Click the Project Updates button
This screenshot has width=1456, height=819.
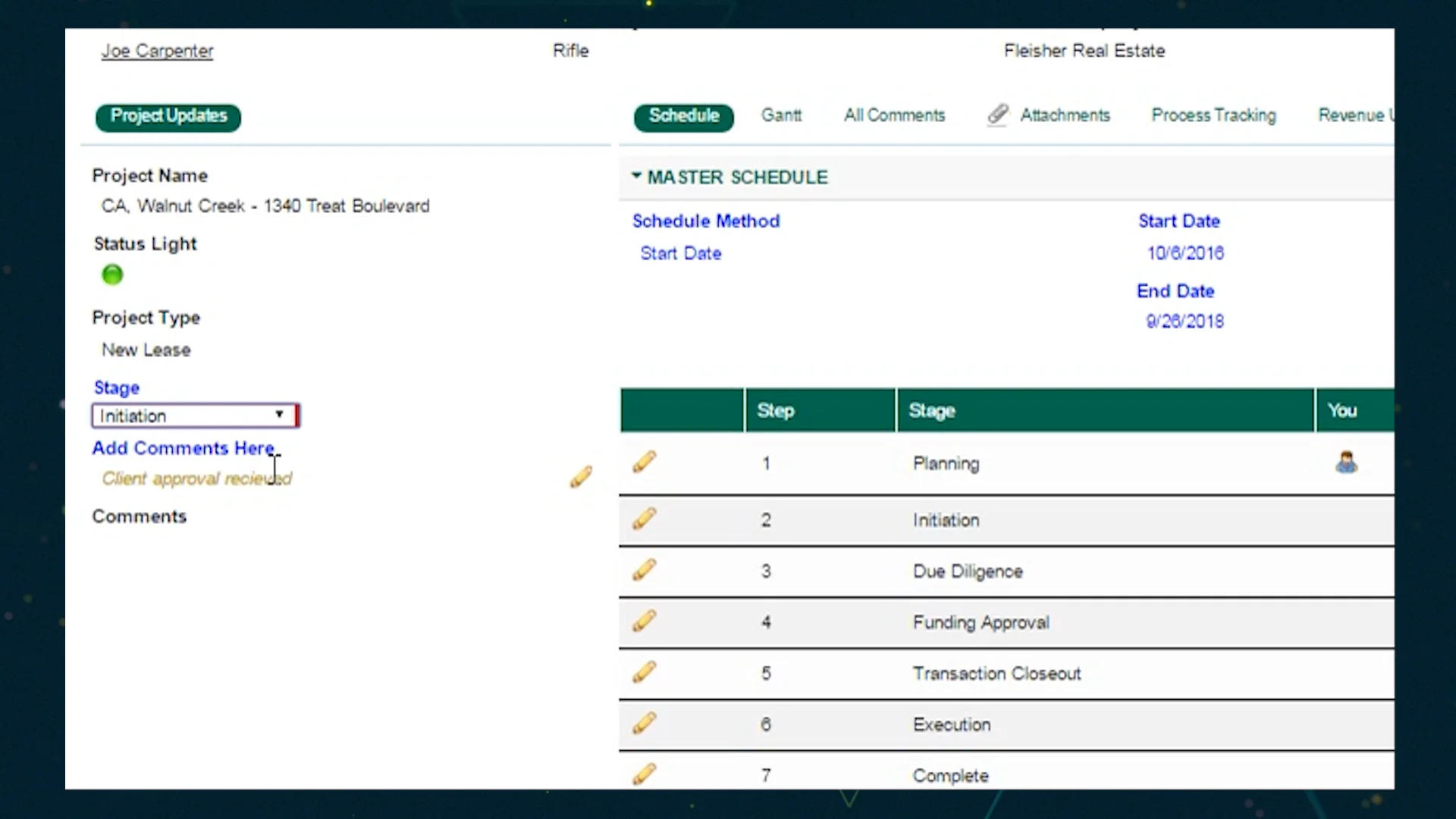(168, 116)
